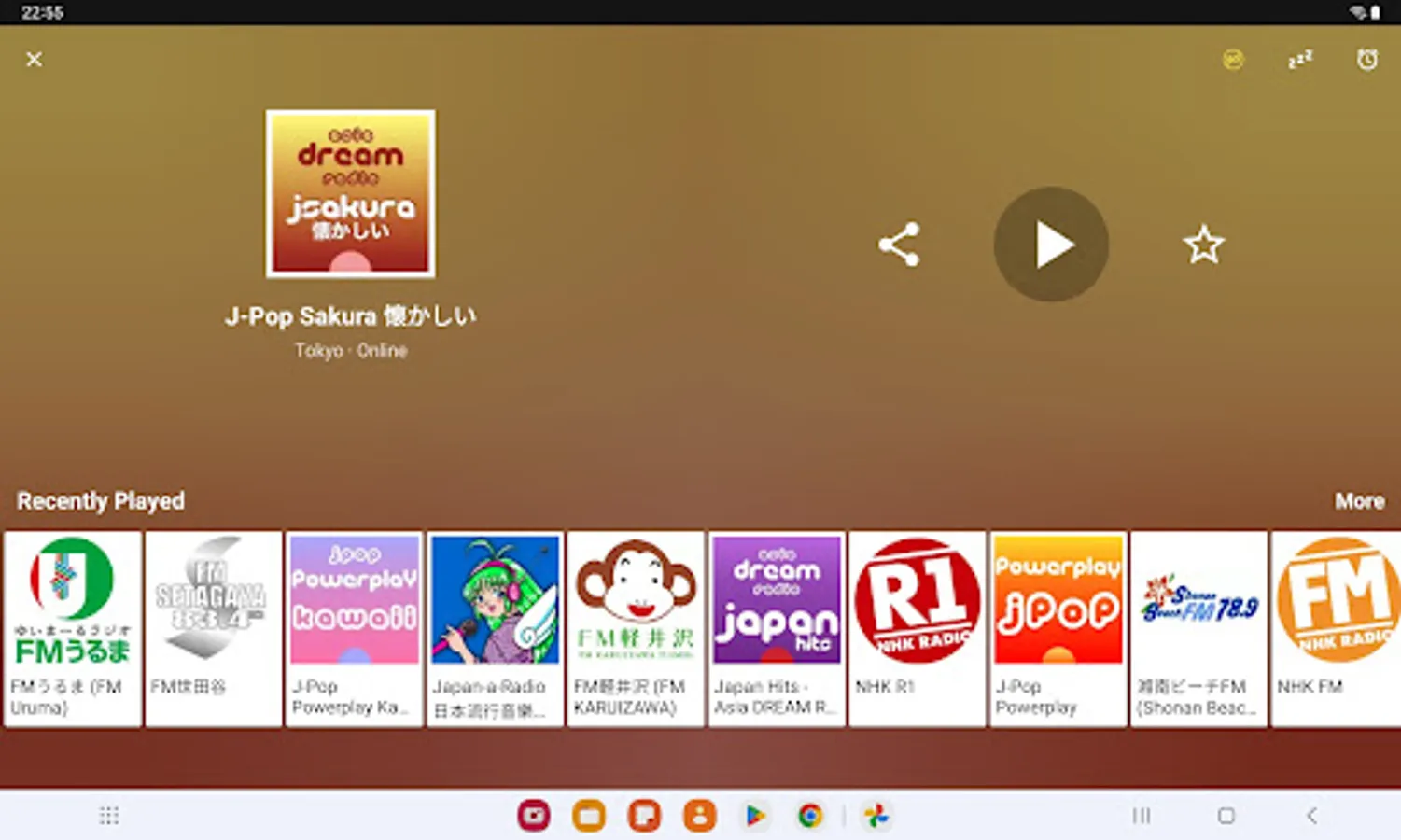Launch the red camera app in taskbar

[534, 816]
